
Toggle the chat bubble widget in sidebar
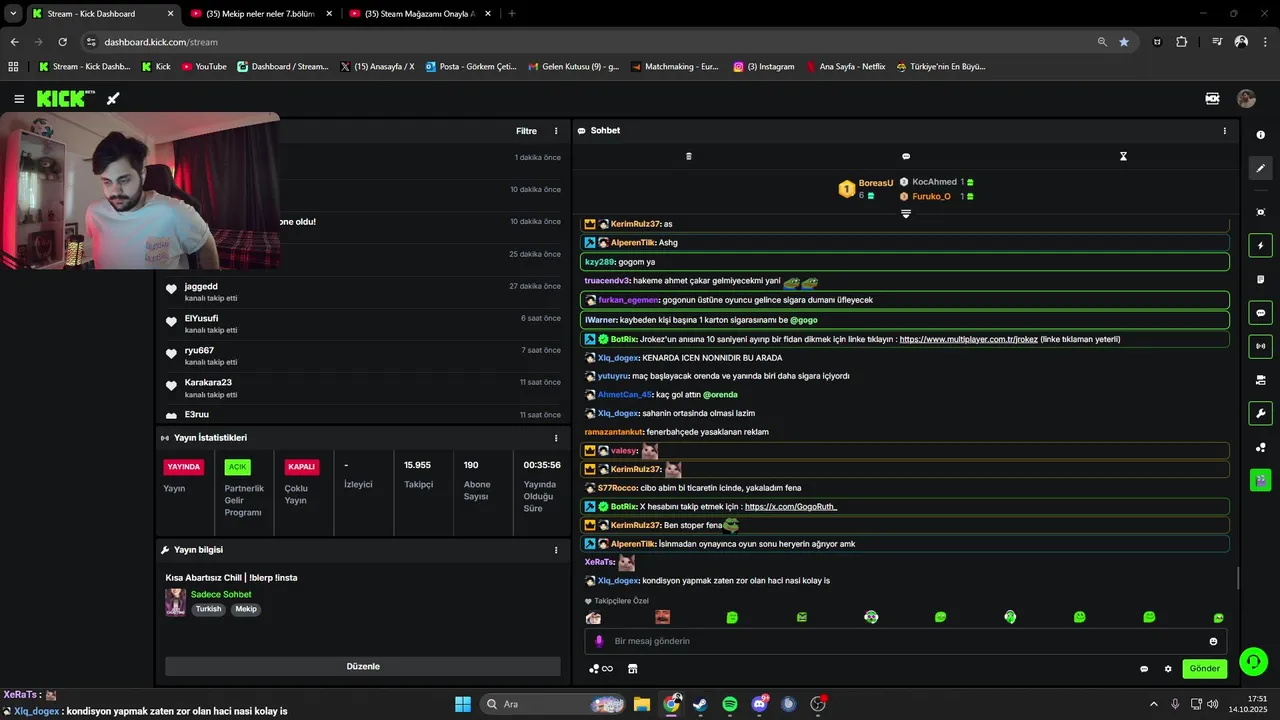(x=1260, y=313)
